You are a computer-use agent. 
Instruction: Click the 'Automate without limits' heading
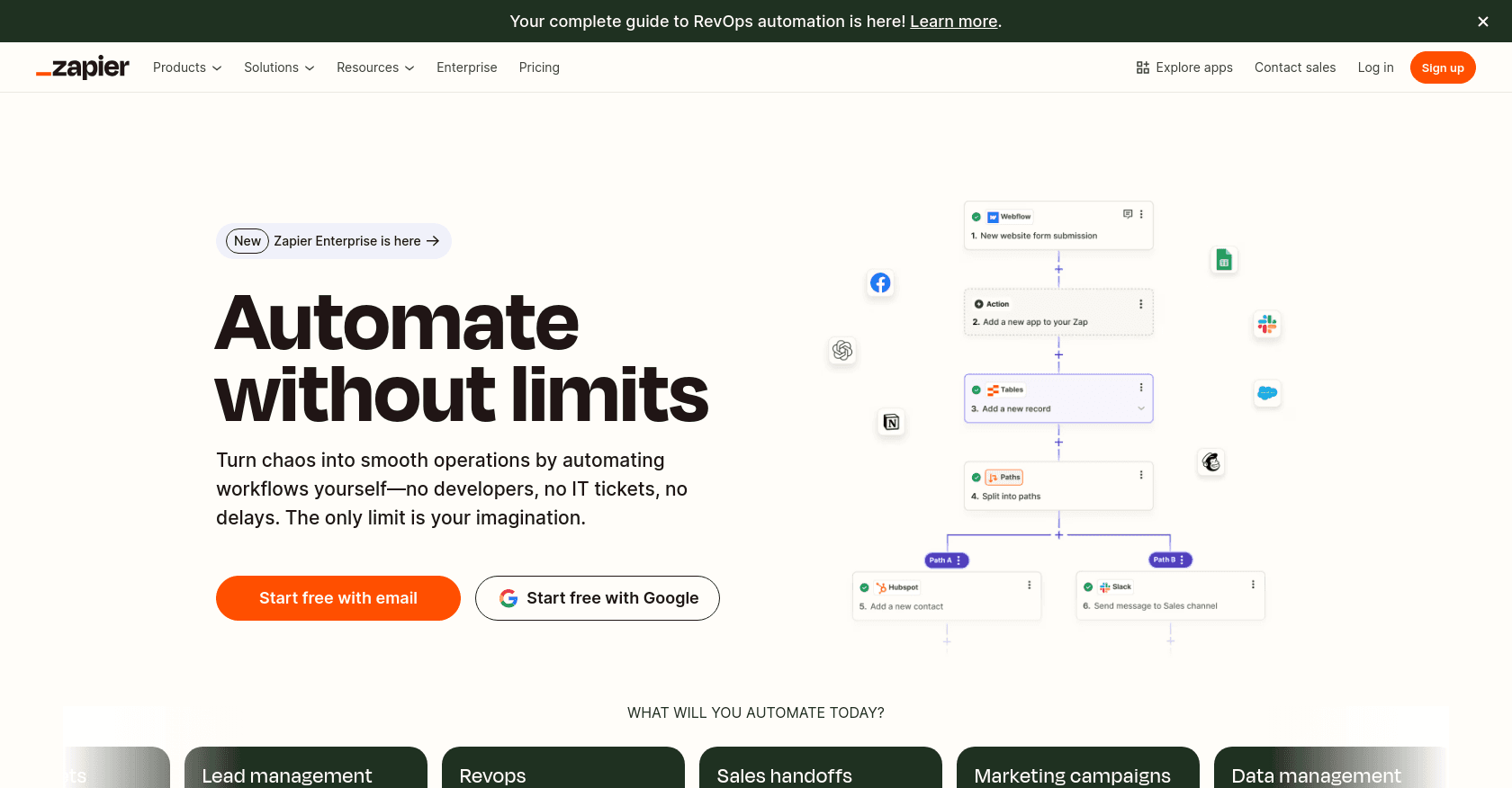pyautogui.click(x=462, y=358)
